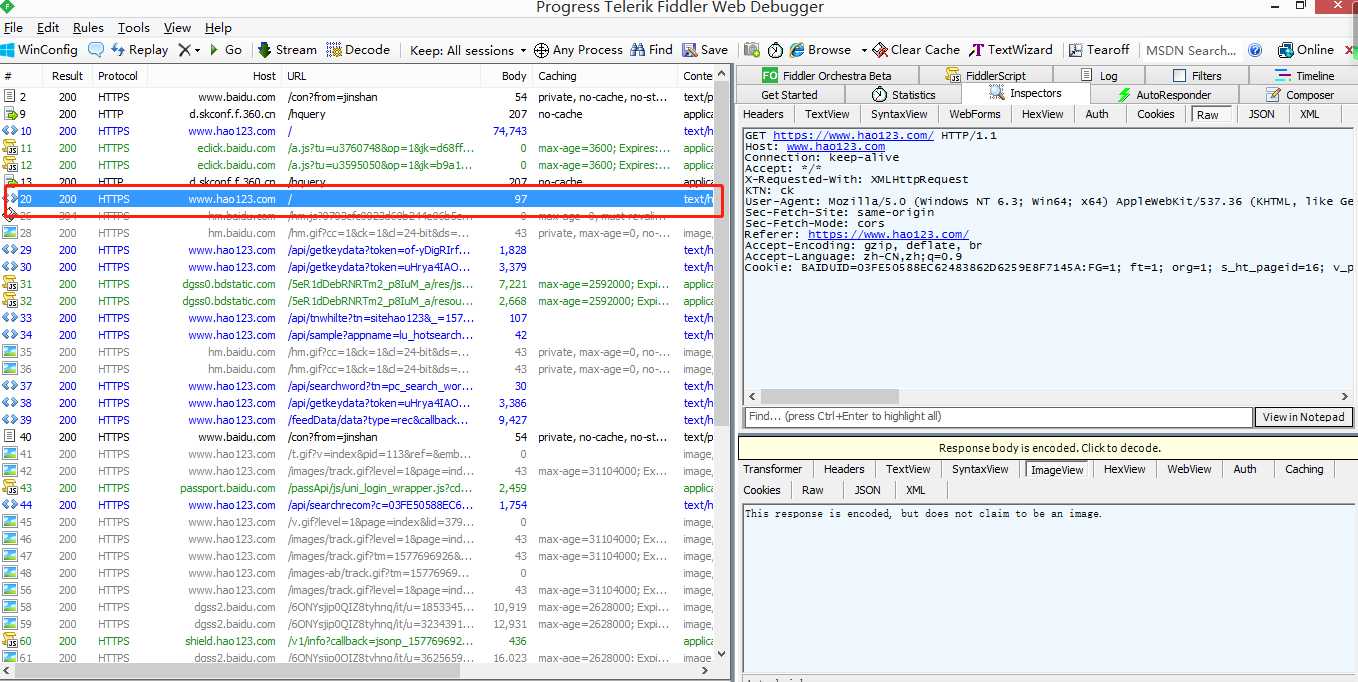Switch to the Statistics tab

pyautogui.click(x=903, y=94)
